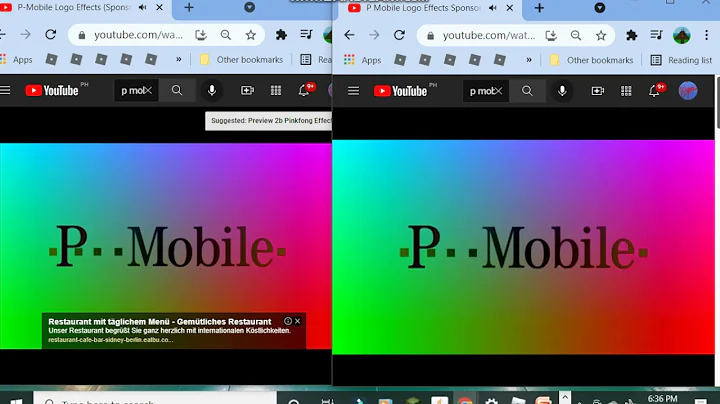Screen dimensions: 720x404
Task: Open Extensions puzzle icon in left window
Action: 281,34
